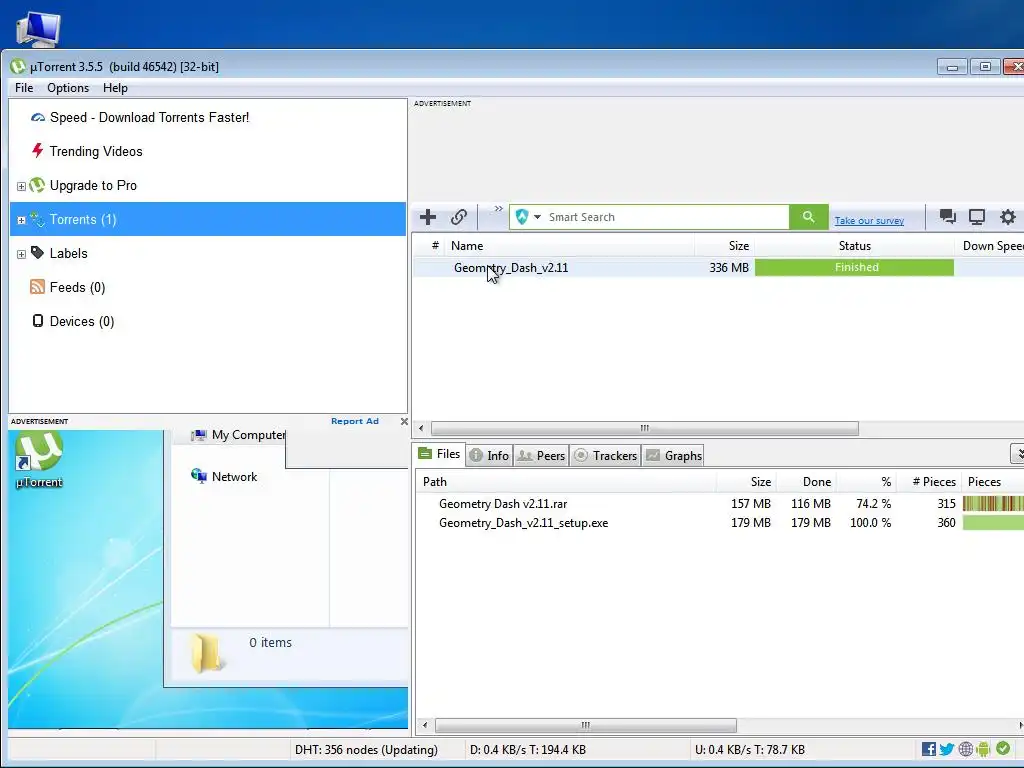
Task: Click the Add Torrent from URL link icon
Action: pyautogui.click(x=459, y=217)
